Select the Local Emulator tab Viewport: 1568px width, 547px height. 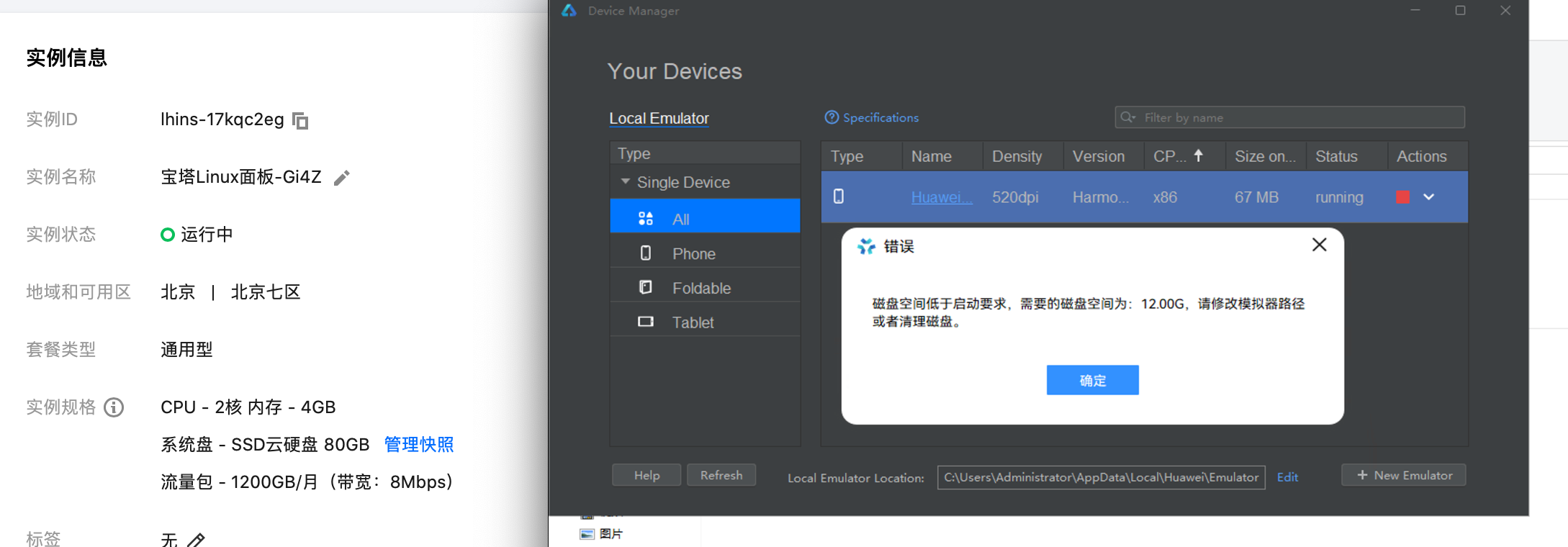659,118
